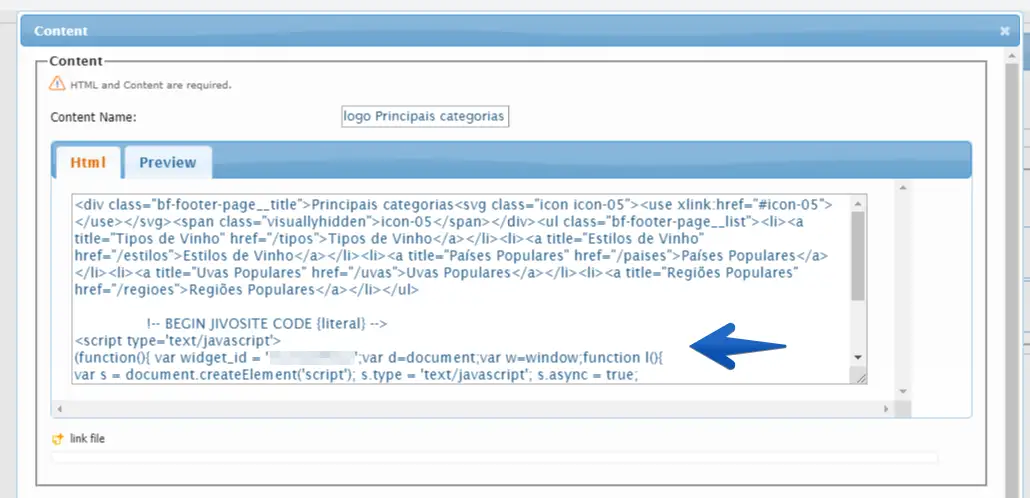Click the horizontal scrollbar left arrow
This screenshot has width=1030, height=498.
coord(59,409)
